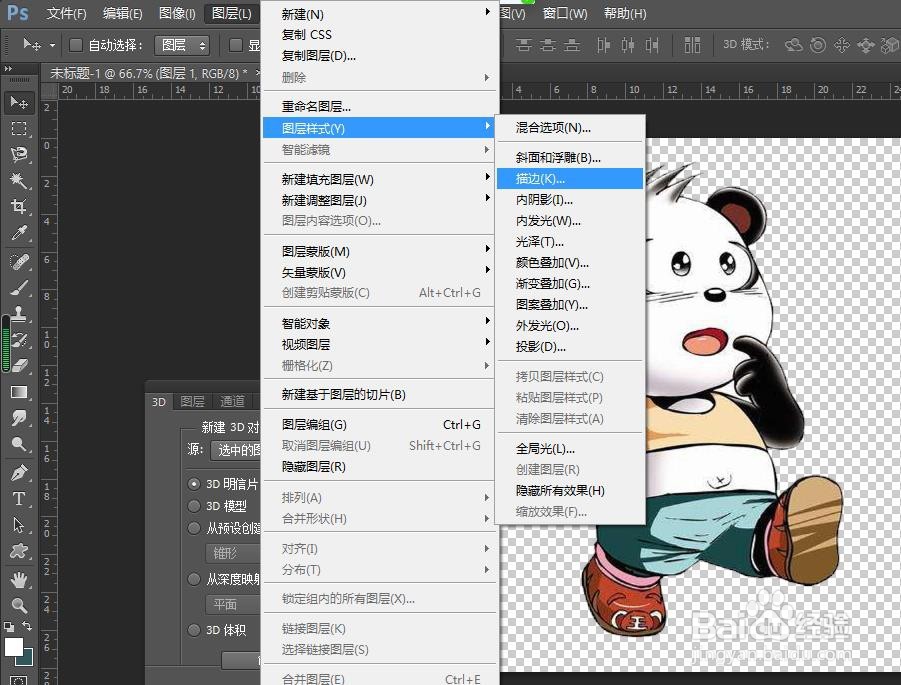This screenshot has height=685, width=901.
Task: Select the Path Selection tool
Action: (19, 525)
